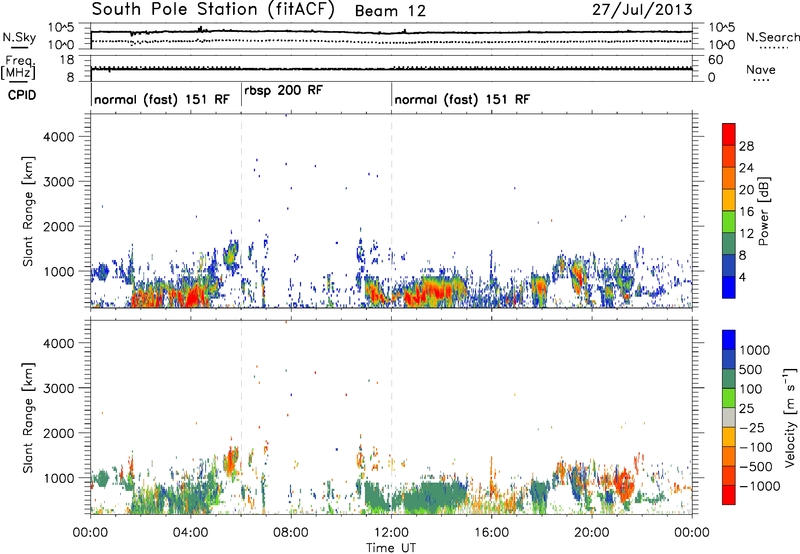
Task: Click the "16:00" time tick label
Action: pyautogui.click(x=491, y=533)
